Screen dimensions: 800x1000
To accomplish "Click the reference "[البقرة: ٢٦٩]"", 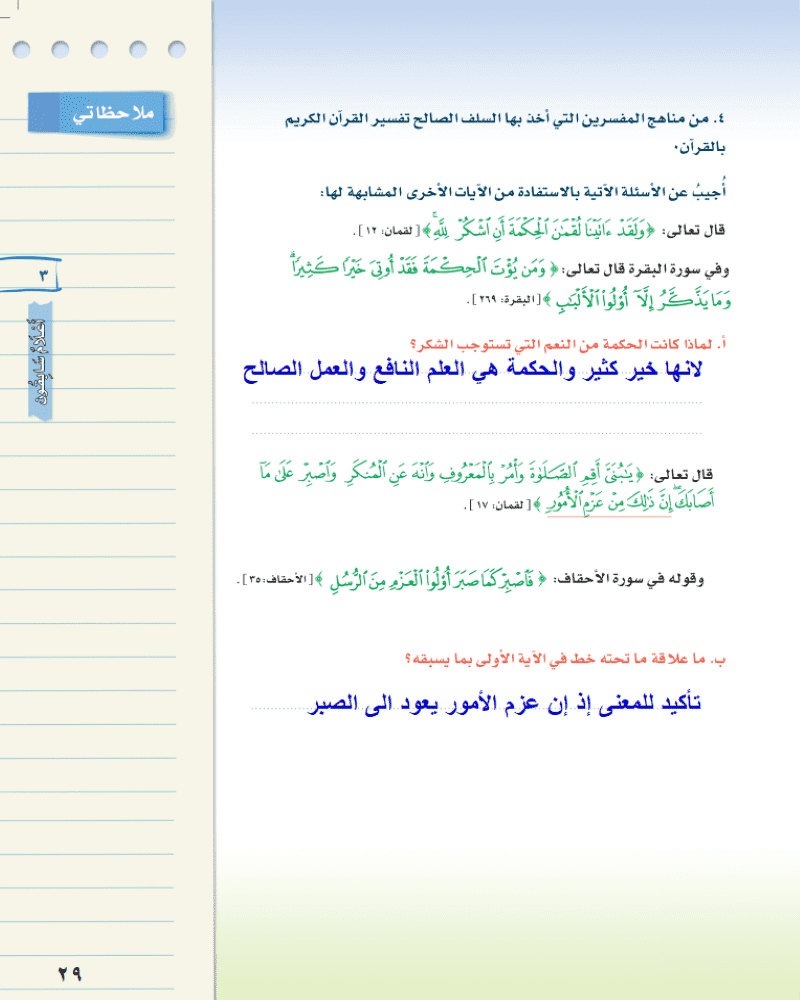I will point(504,298).
